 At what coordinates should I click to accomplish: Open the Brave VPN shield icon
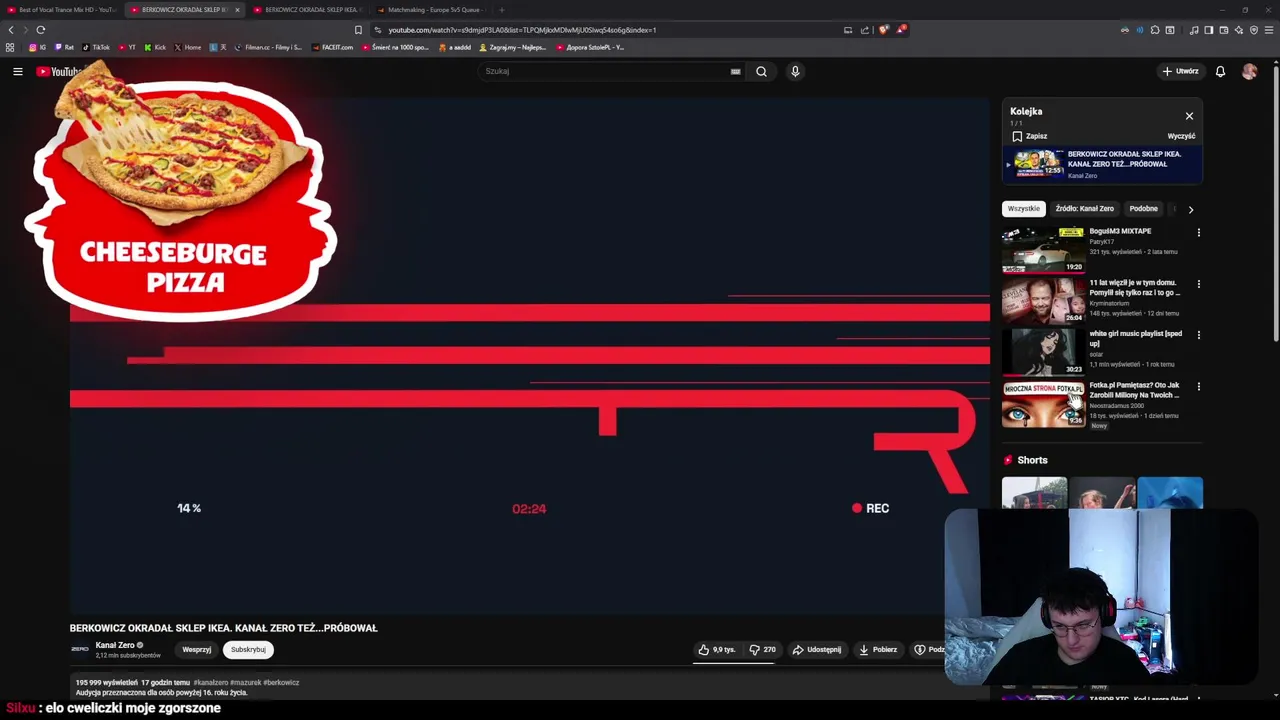pyautogui.click(x=1254, y=30)
